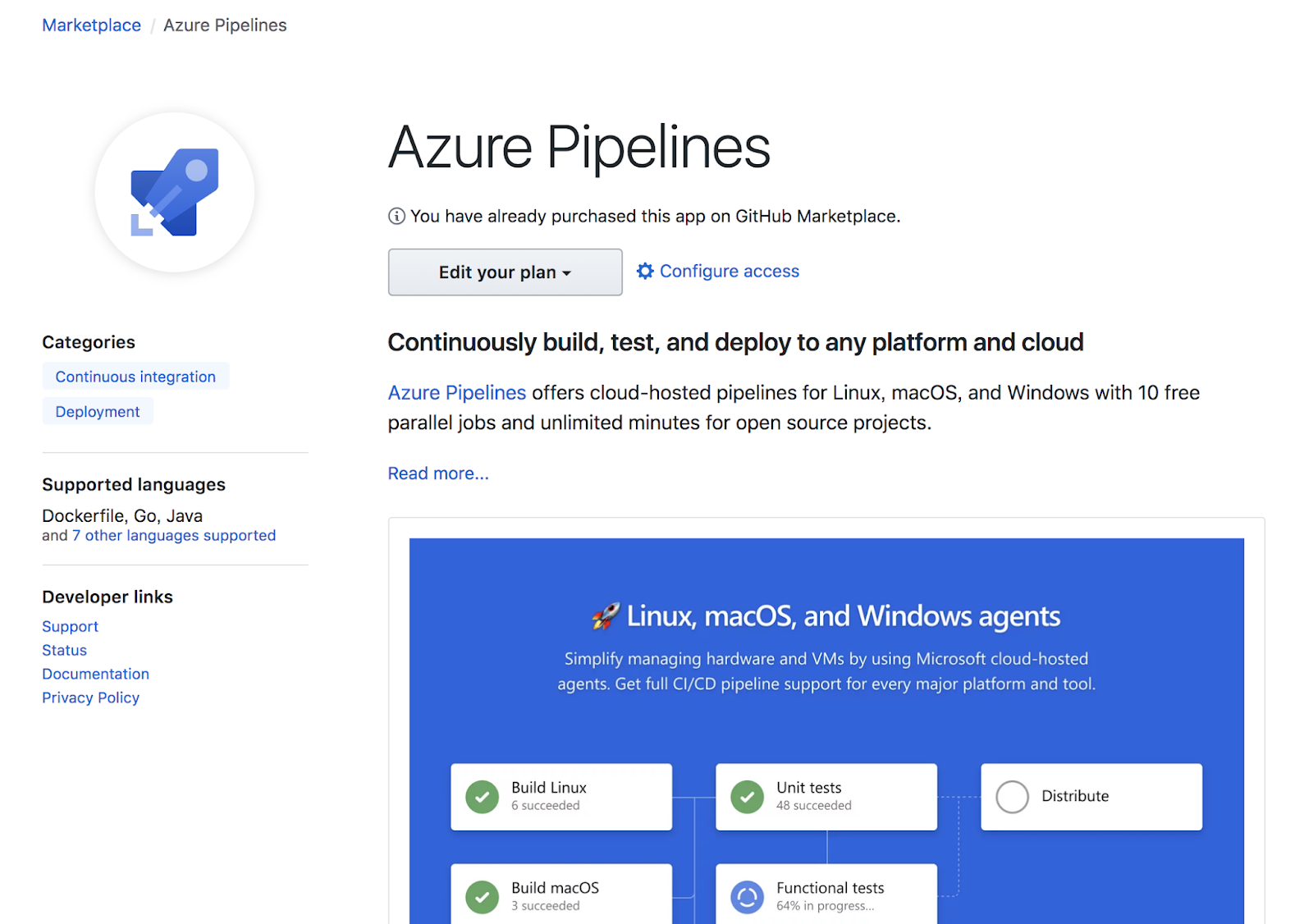
Task: Click the green check on Build macOS card
Action: (x=482, y=896)
